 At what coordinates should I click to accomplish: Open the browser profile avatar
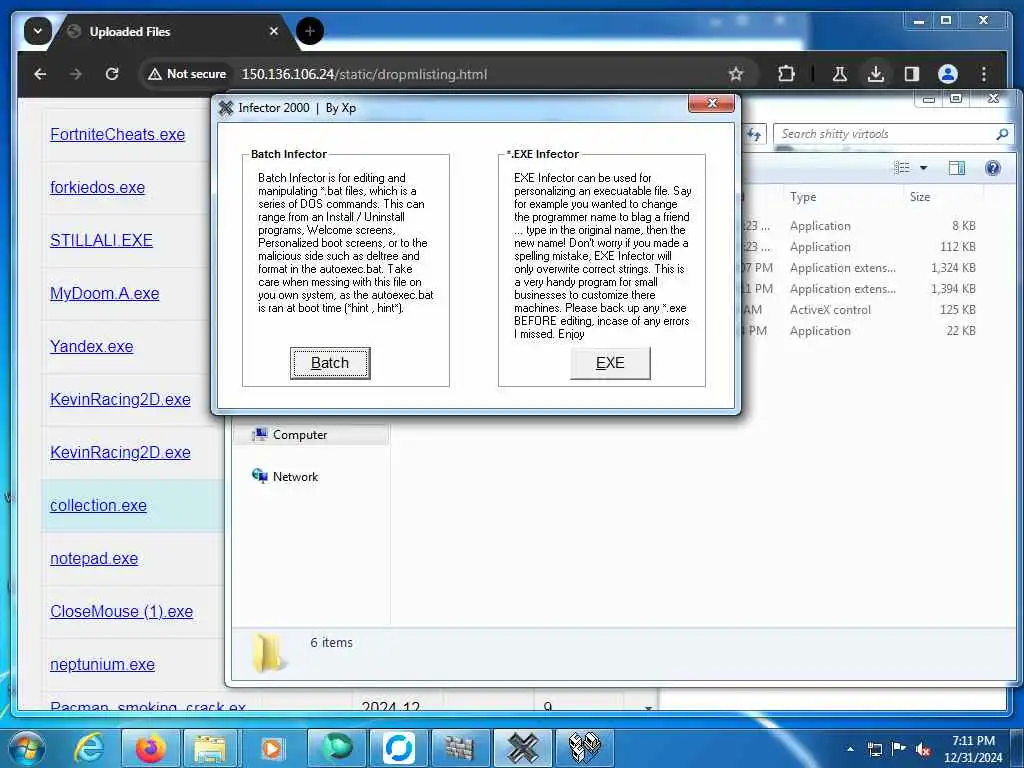948,74
